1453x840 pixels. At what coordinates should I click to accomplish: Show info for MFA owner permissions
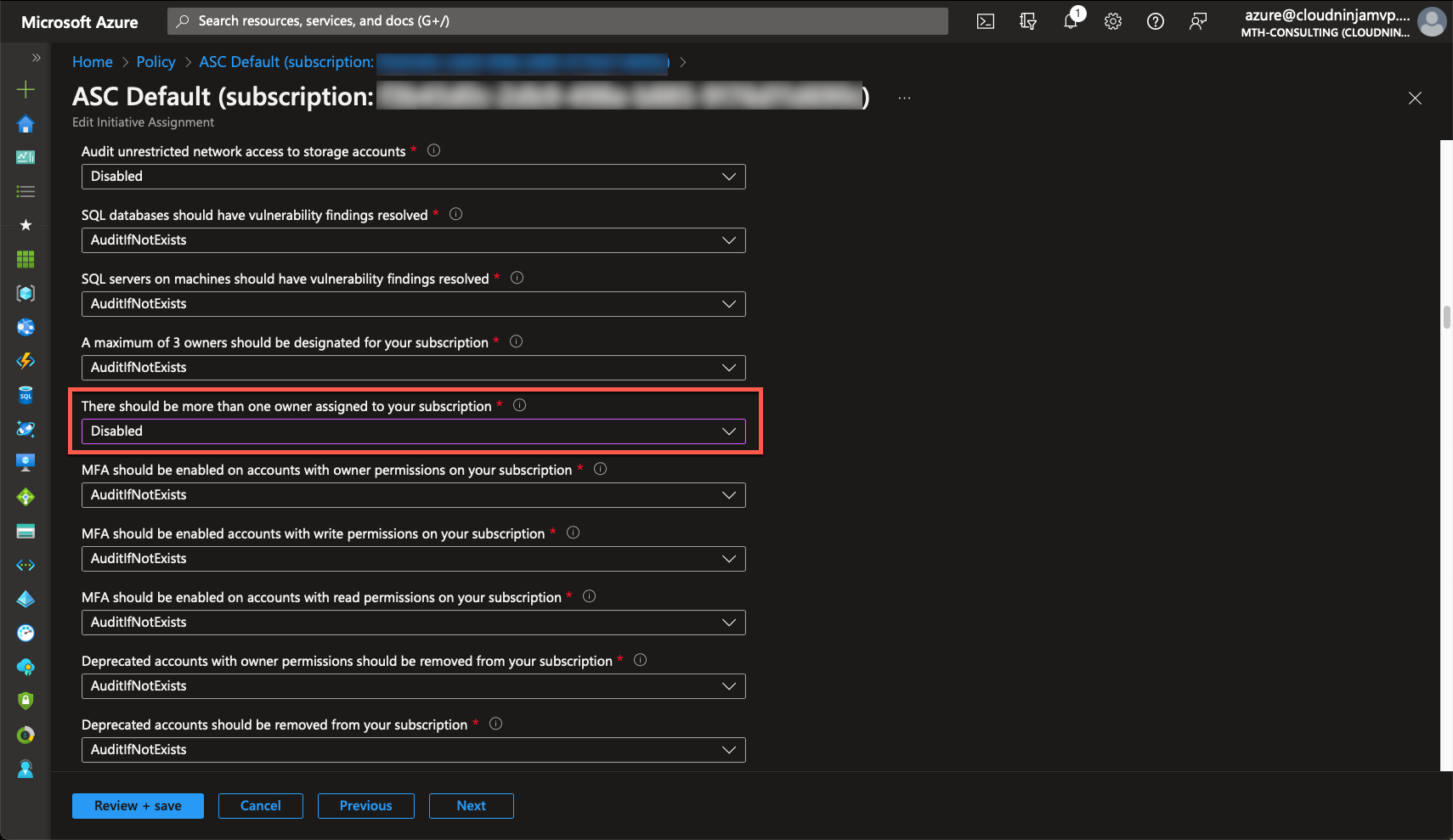(x=600, y=469)
